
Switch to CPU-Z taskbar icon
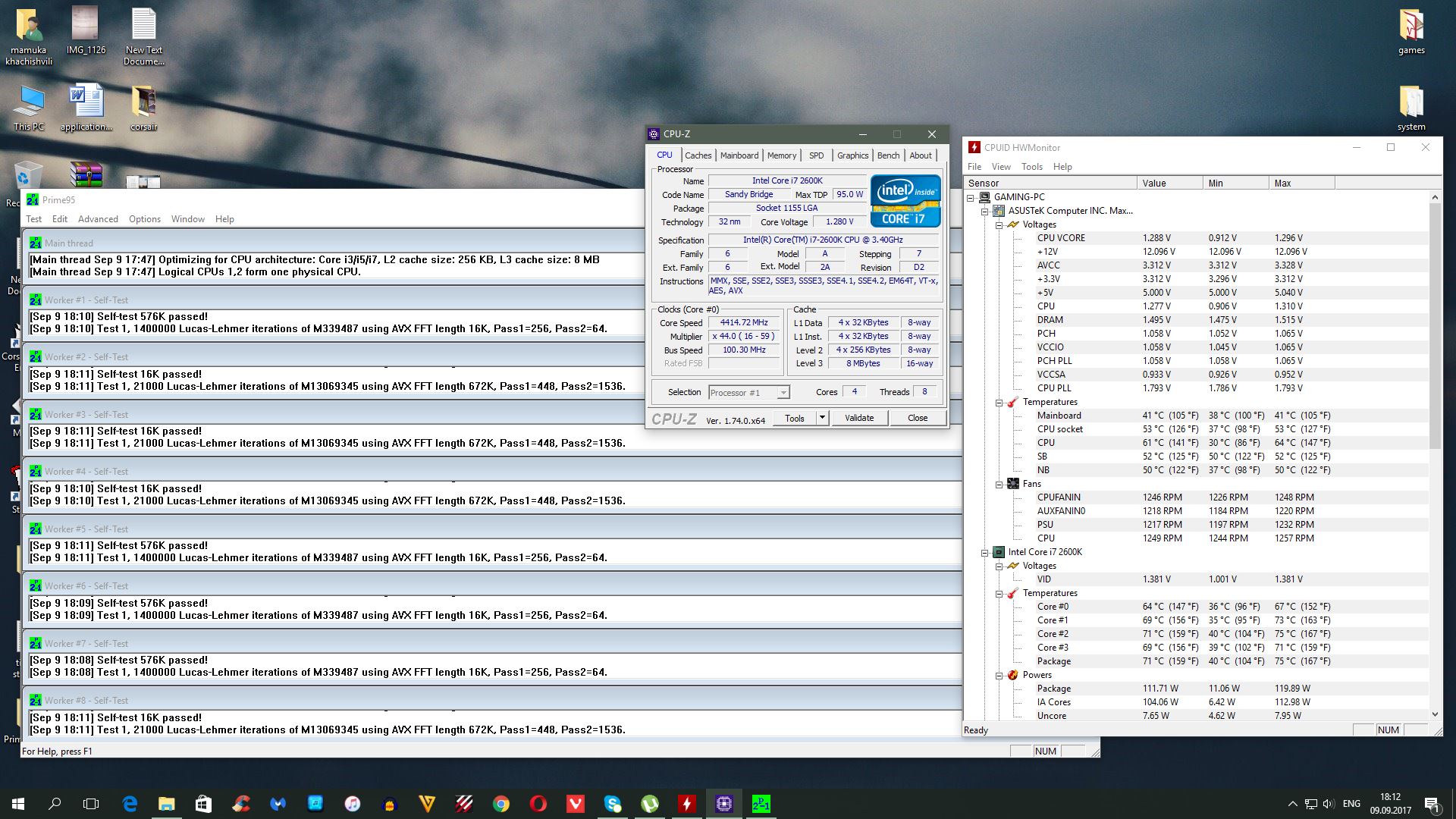(724, 804)
